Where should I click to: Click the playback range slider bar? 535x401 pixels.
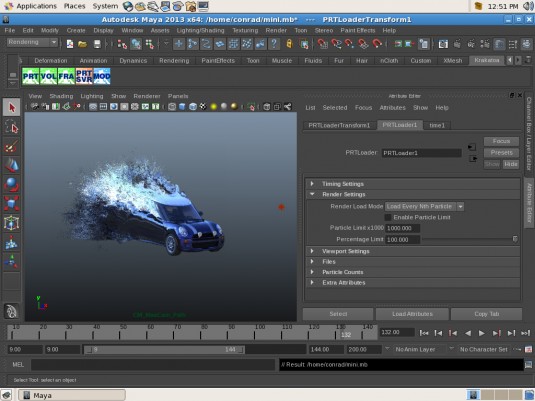pos(164,349)
